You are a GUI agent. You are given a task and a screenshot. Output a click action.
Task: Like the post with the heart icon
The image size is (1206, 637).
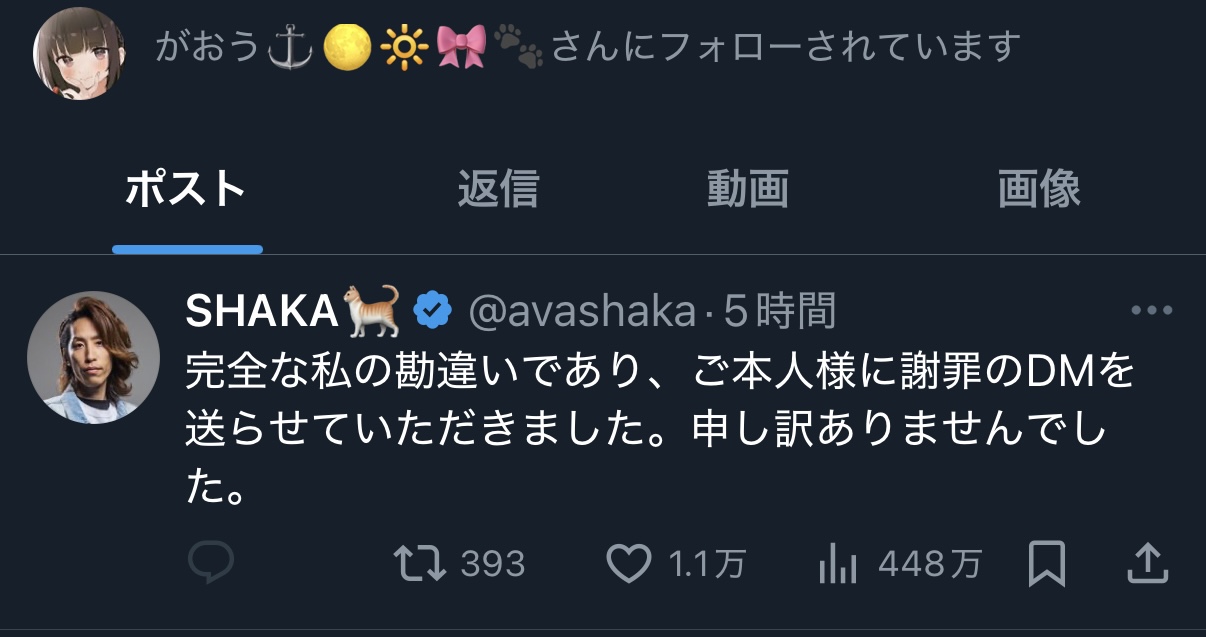[x=630, y=564]
